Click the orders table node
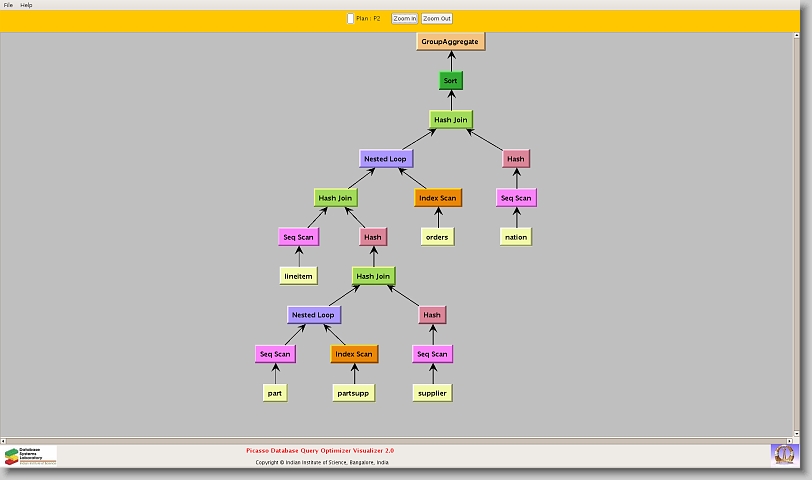The height and width of the screenshot is (480, 812). 436,237
